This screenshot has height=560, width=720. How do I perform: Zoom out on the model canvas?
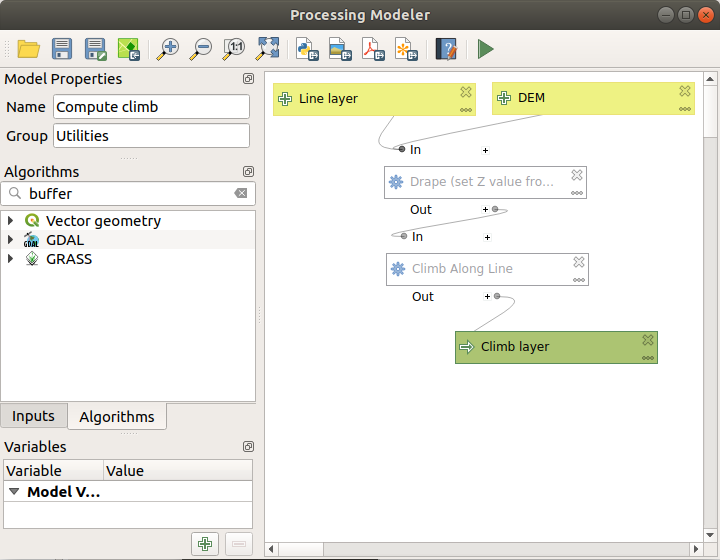[201, 48]
